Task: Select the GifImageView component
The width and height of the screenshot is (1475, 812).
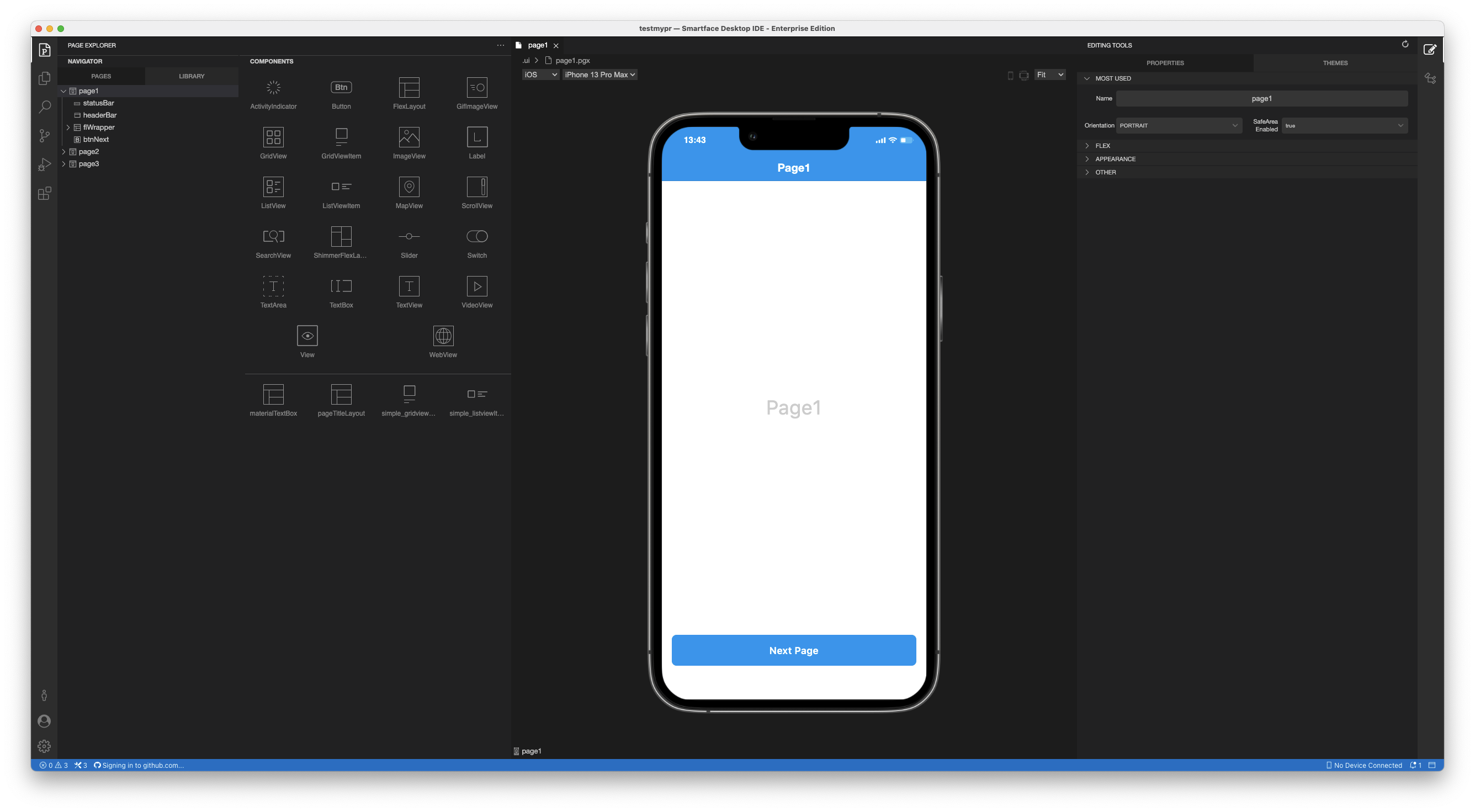Action: point(477,94)
